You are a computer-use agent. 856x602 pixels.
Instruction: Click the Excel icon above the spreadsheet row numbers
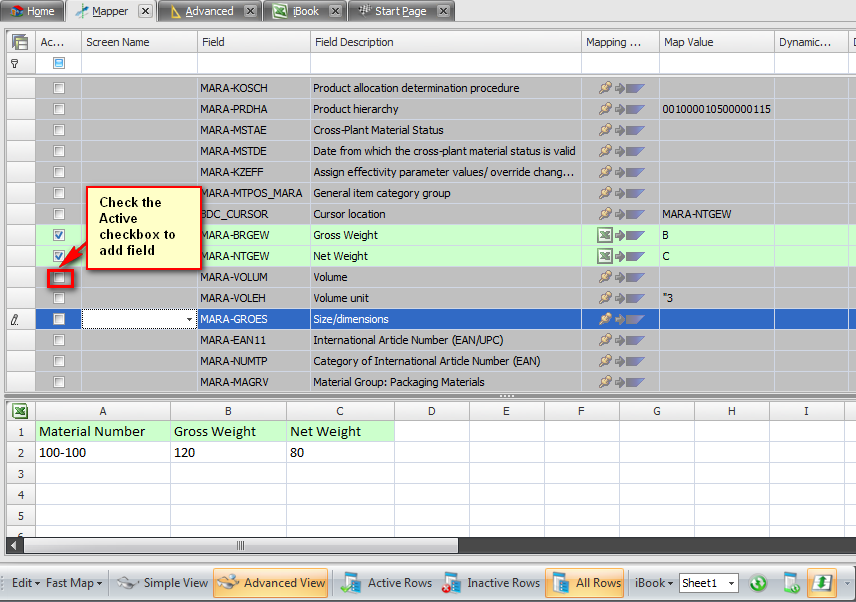click(18, 410)
